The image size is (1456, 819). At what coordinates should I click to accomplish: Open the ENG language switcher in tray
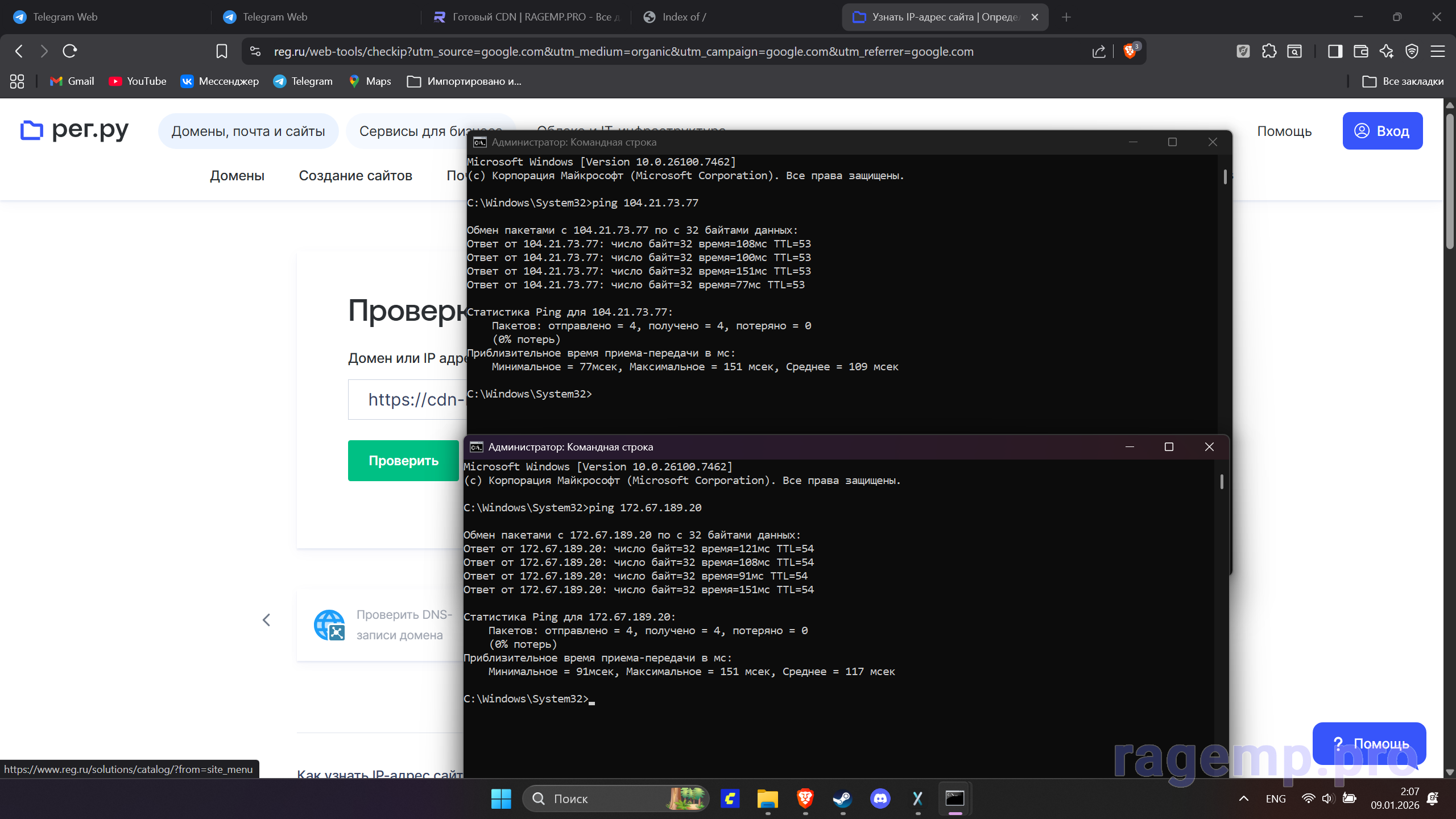click(x=1276, y=799)
